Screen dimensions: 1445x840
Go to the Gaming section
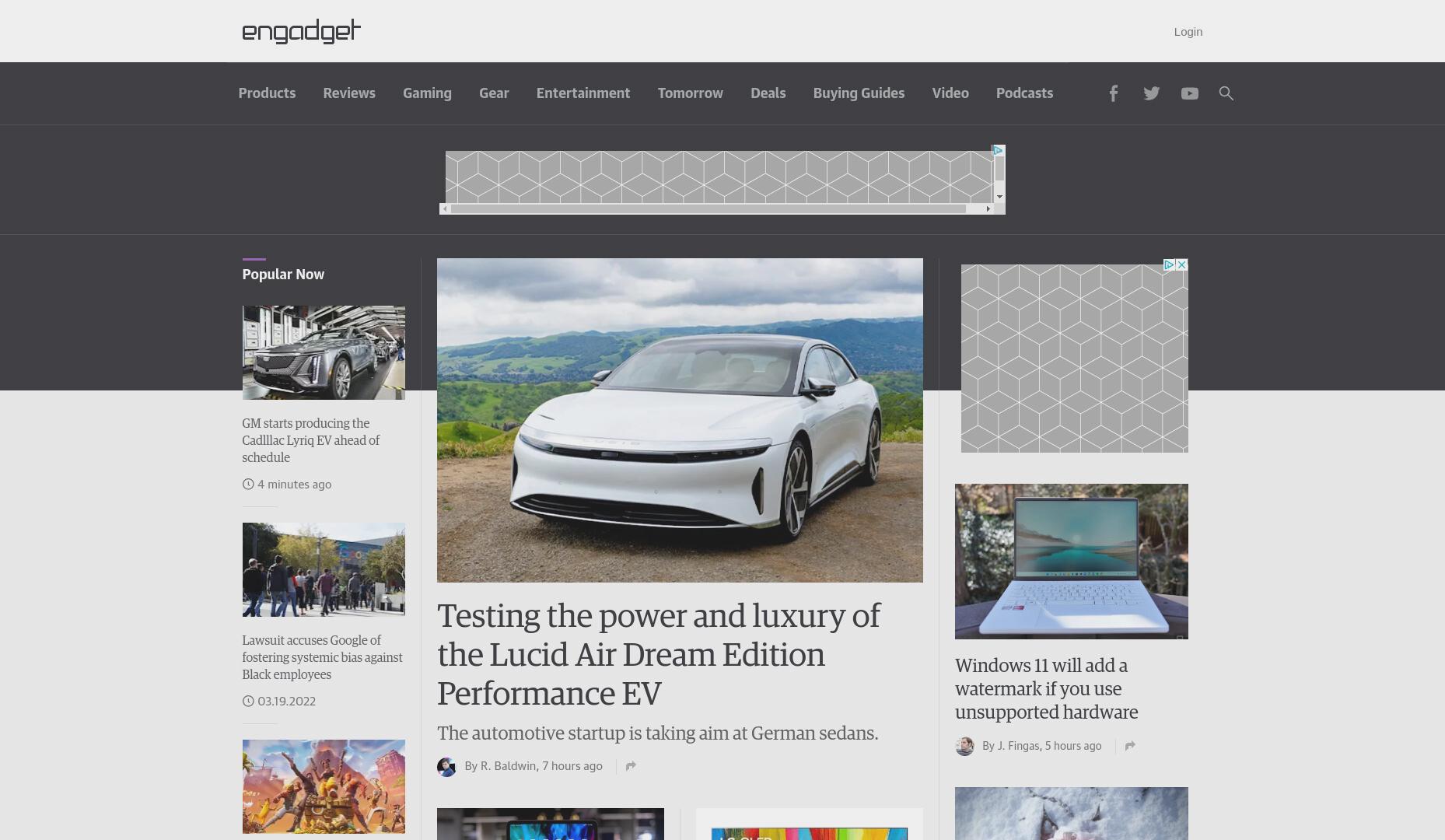click(427, 93)
